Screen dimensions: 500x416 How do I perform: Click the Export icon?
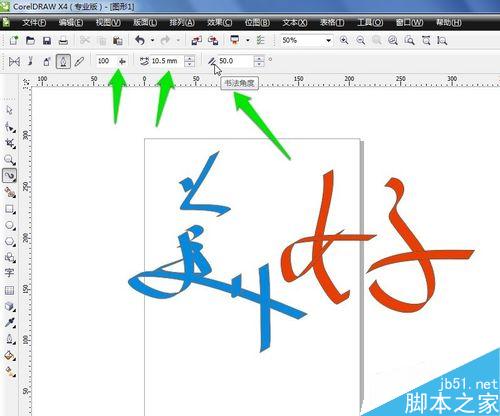pos(213,41)
